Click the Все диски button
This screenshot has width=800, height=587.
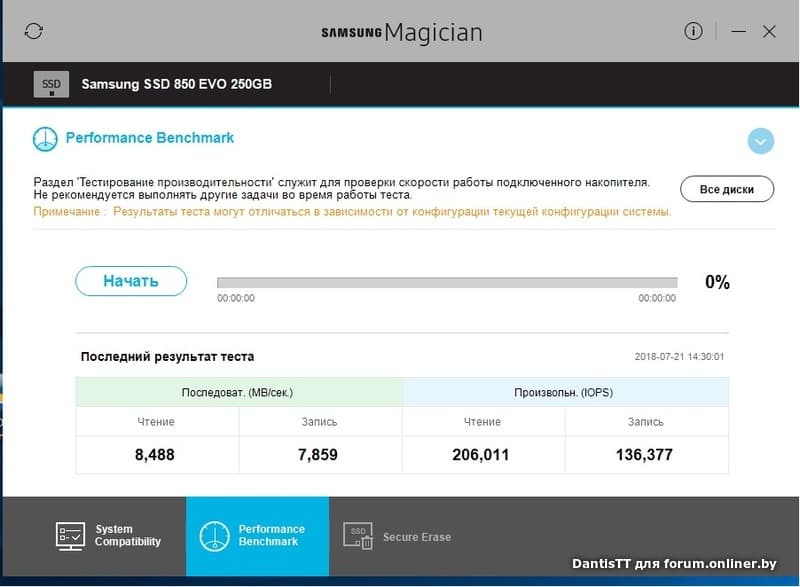(726, 189)
